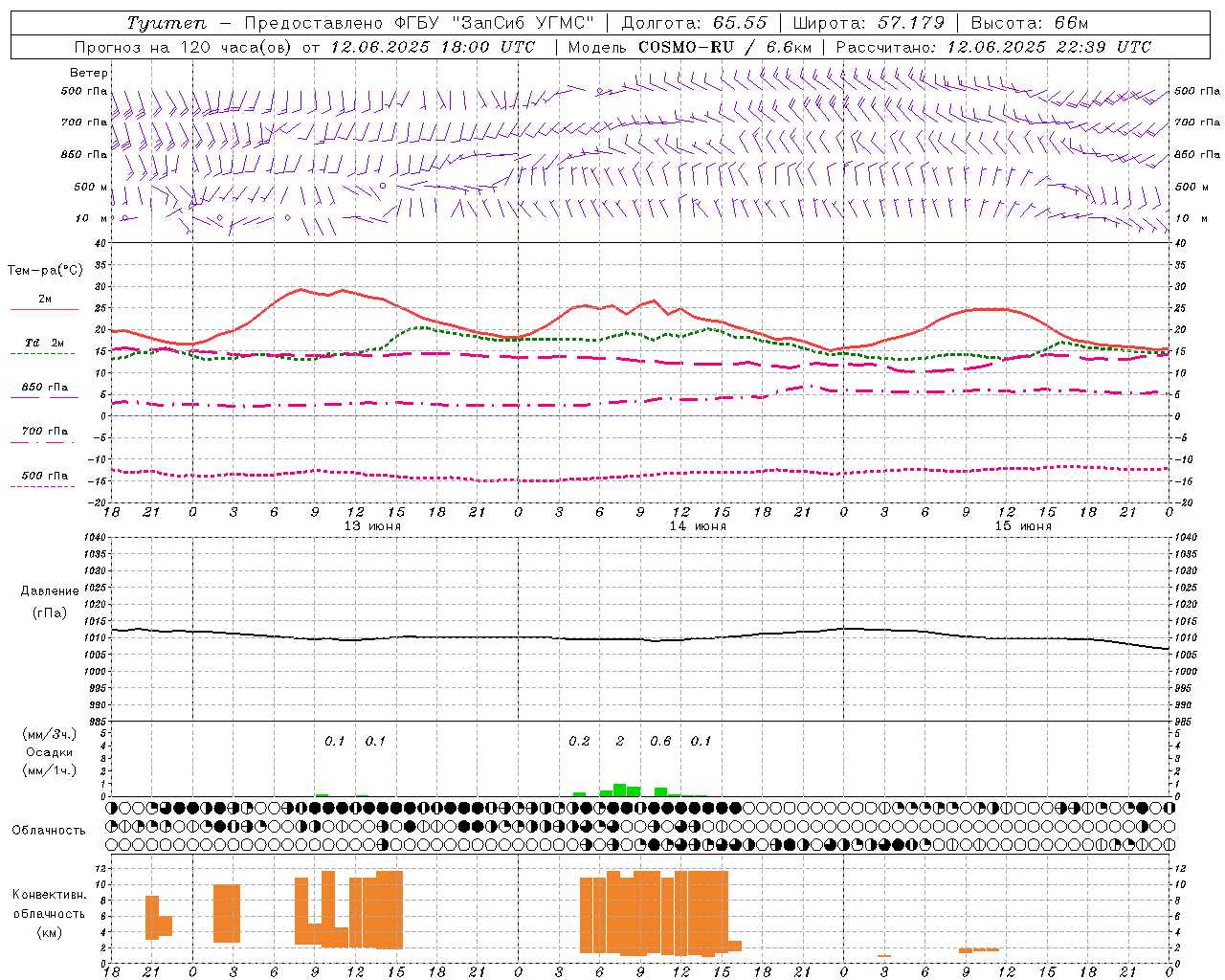Click the dotted 500 гПа temperature legend line
This screenshot has width=1225, height=980.
[43, 486]
